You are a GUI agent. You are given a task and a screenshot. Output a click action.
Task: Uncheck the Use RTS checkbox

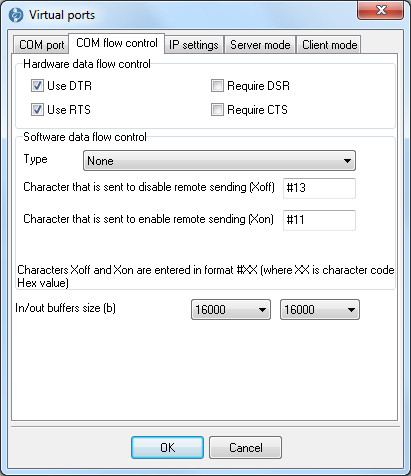pyautogui.click(x=37, y=110)
